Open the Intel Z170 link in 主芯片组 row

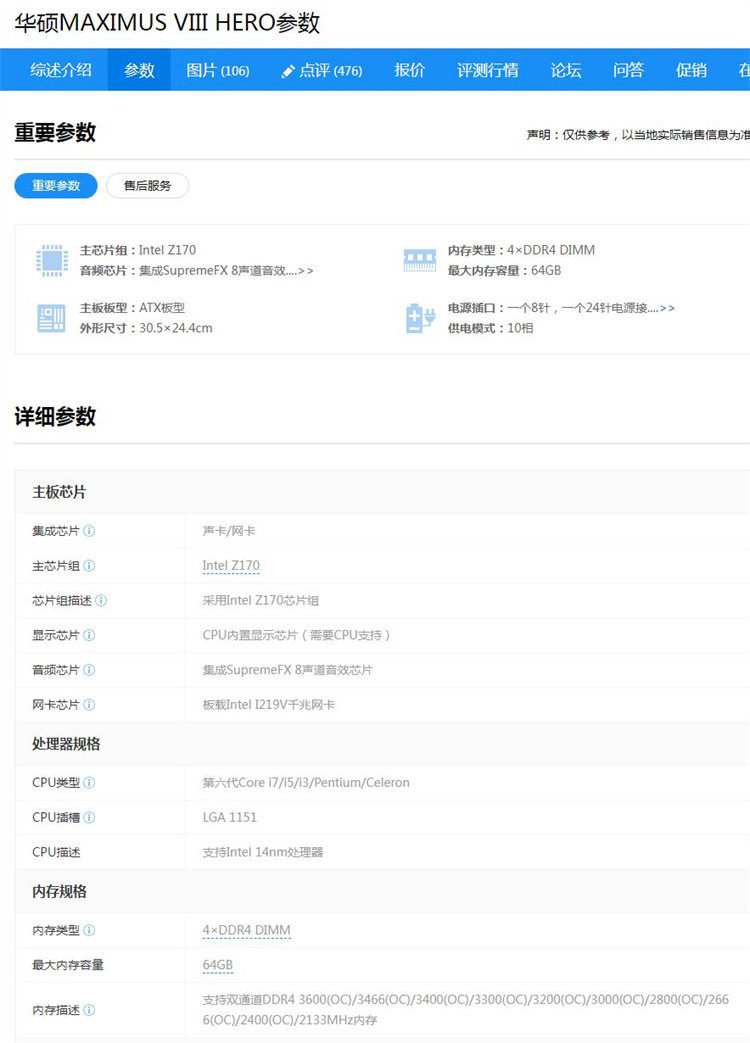click(x=231, y=565)
